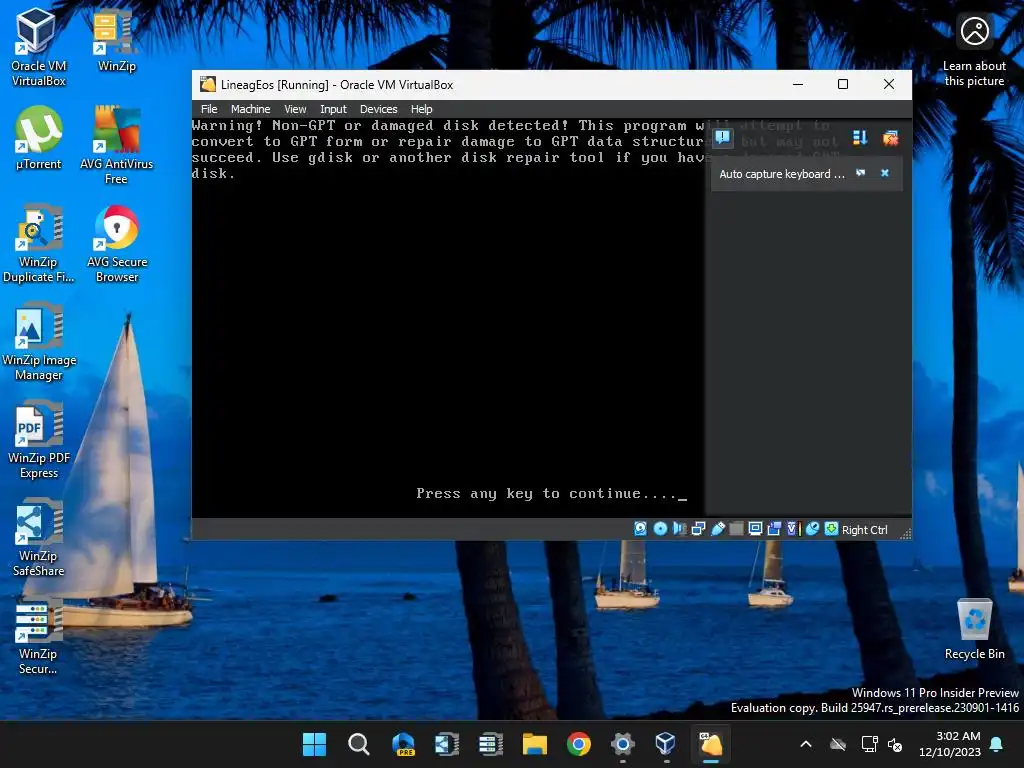Viewport: 1024px width, 768px height.
Task: Click the delete finished notifications icon
Action: (890, 138)
